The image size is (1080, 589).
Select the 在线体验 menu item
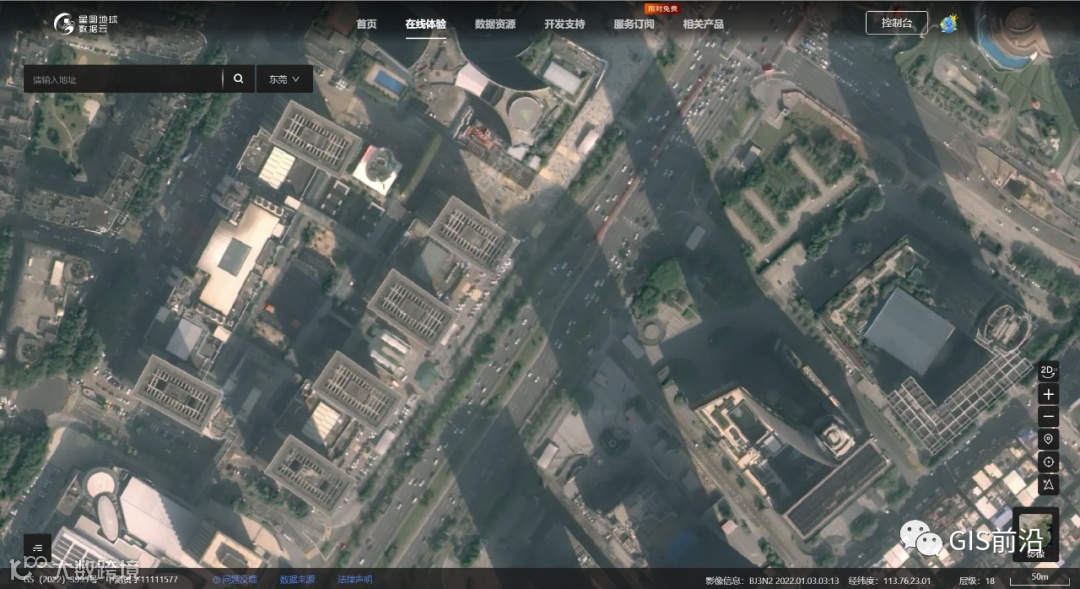coord(426,23)
